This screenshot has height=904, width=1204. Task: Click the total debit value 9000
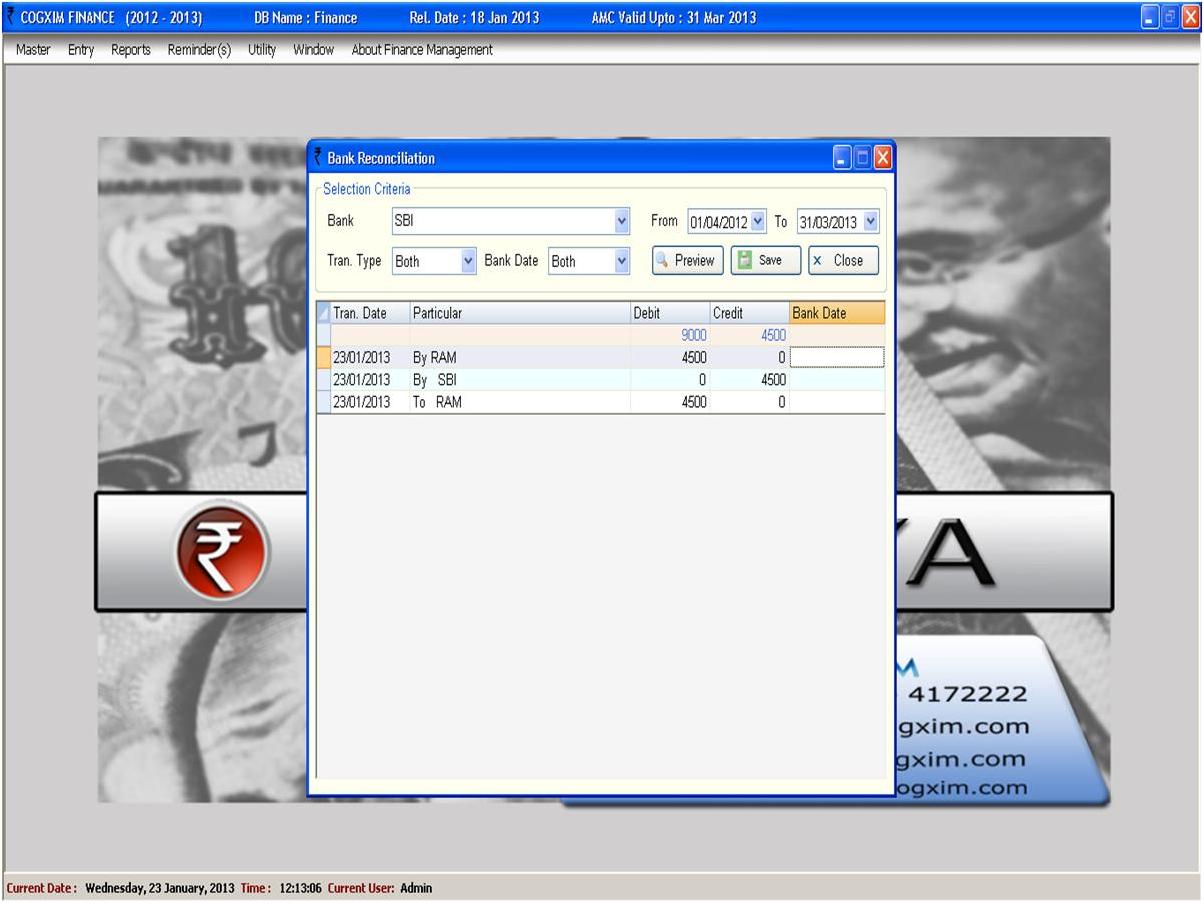point(693,336)
